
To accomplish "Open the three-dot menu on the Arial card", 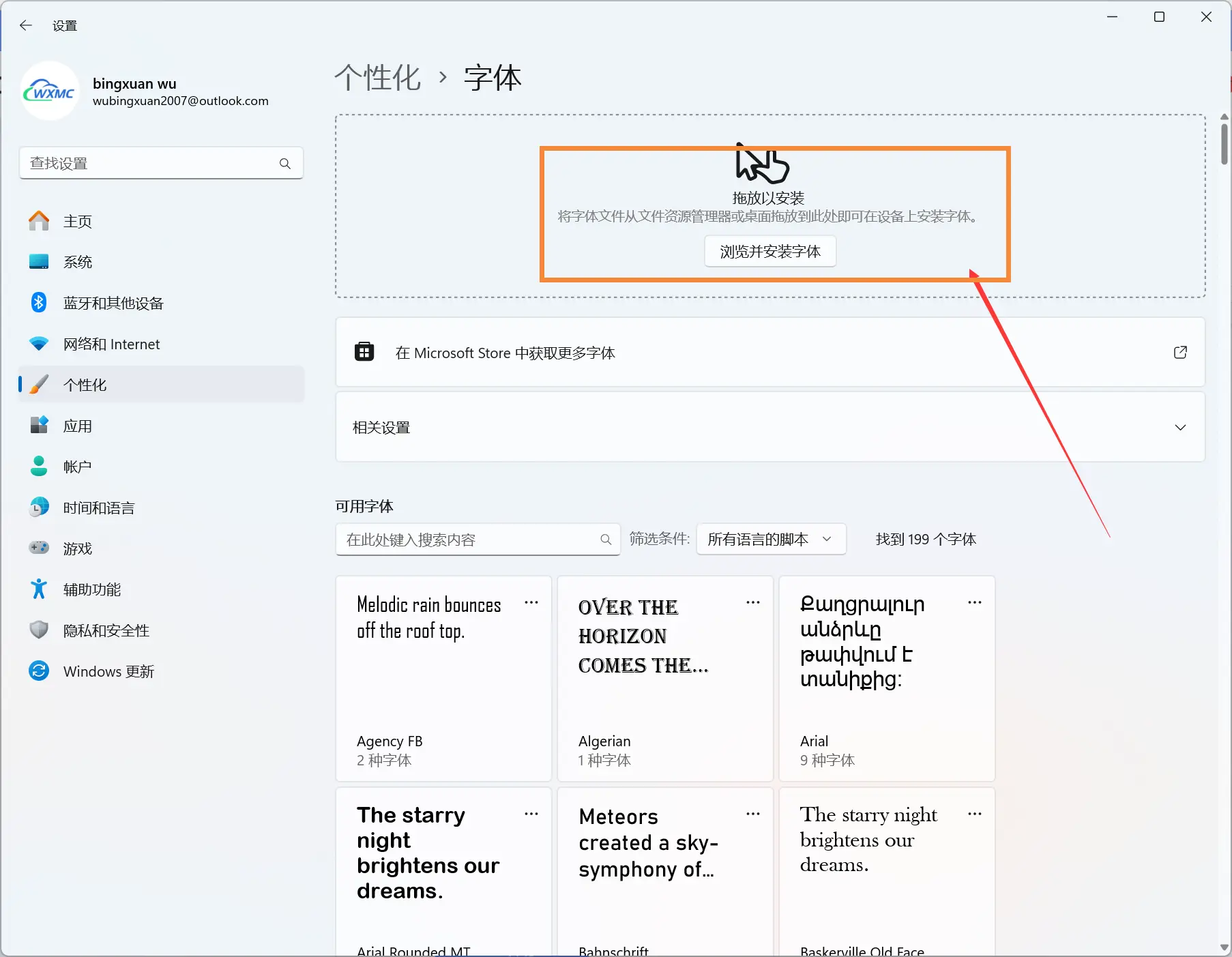I will (x=975, y=602).
